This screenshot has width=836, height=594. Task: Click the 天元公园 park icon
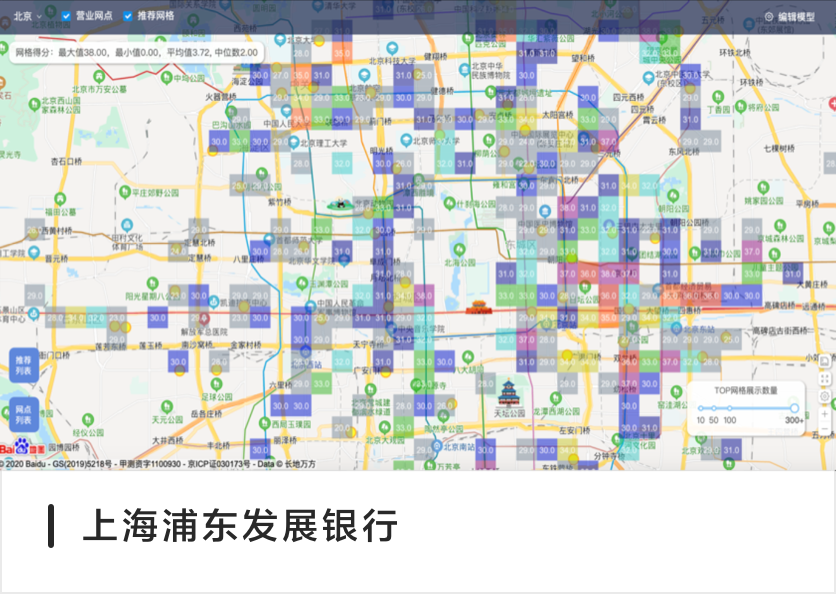click(x=167, y=407)
